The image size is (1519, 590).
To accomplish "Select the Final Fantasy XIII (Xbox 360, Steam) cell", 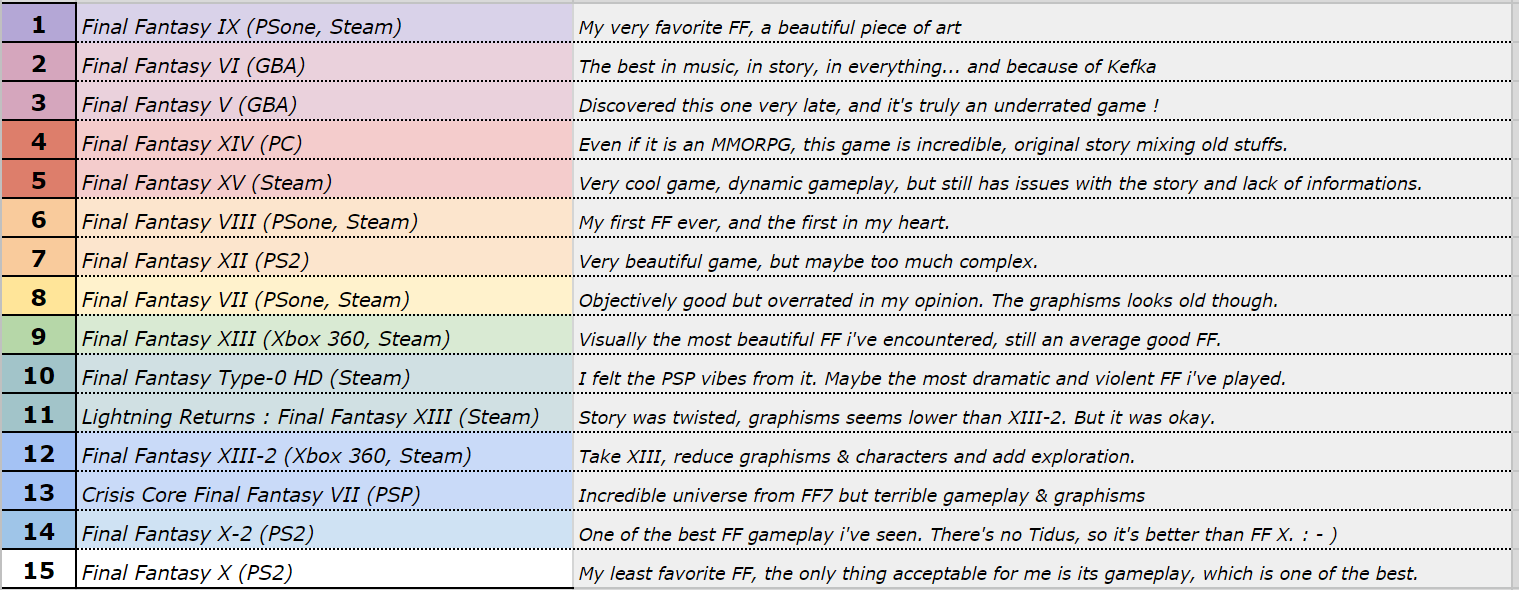I will 266,339.
